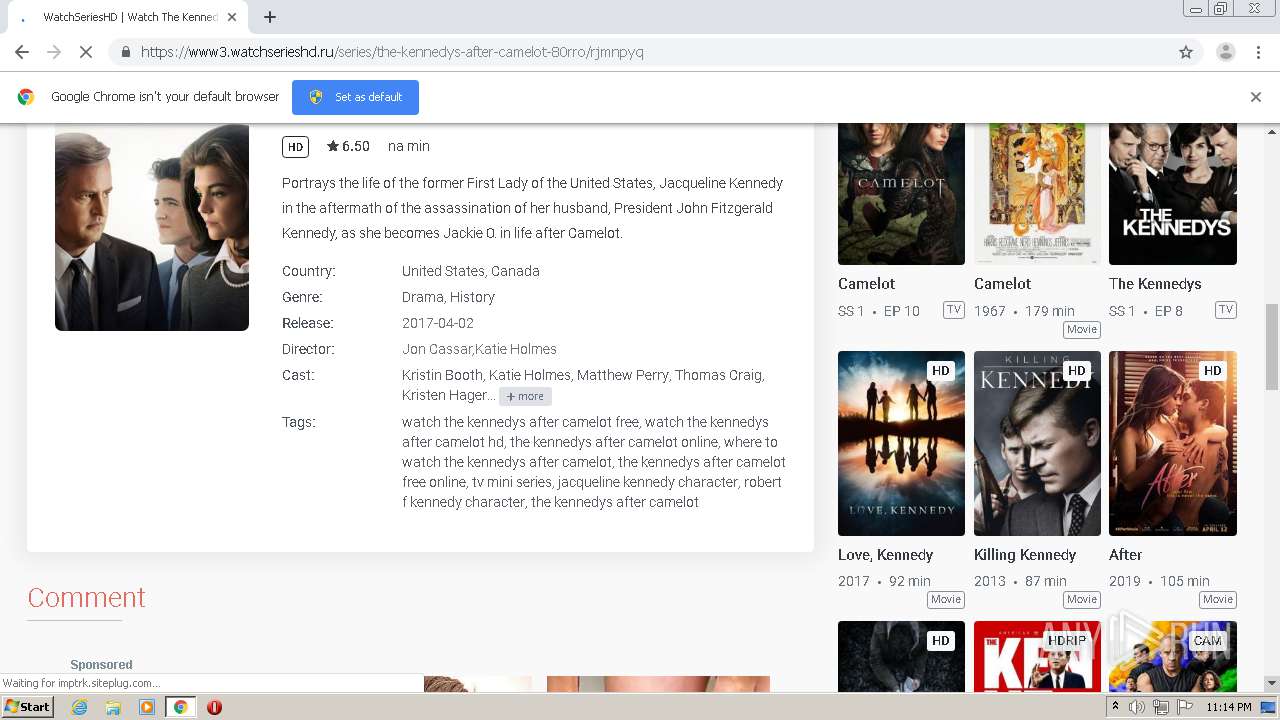1280x720 pixels.
Task: Click the Movie badge under Love, Kennedy
Action: click(945, 599)
